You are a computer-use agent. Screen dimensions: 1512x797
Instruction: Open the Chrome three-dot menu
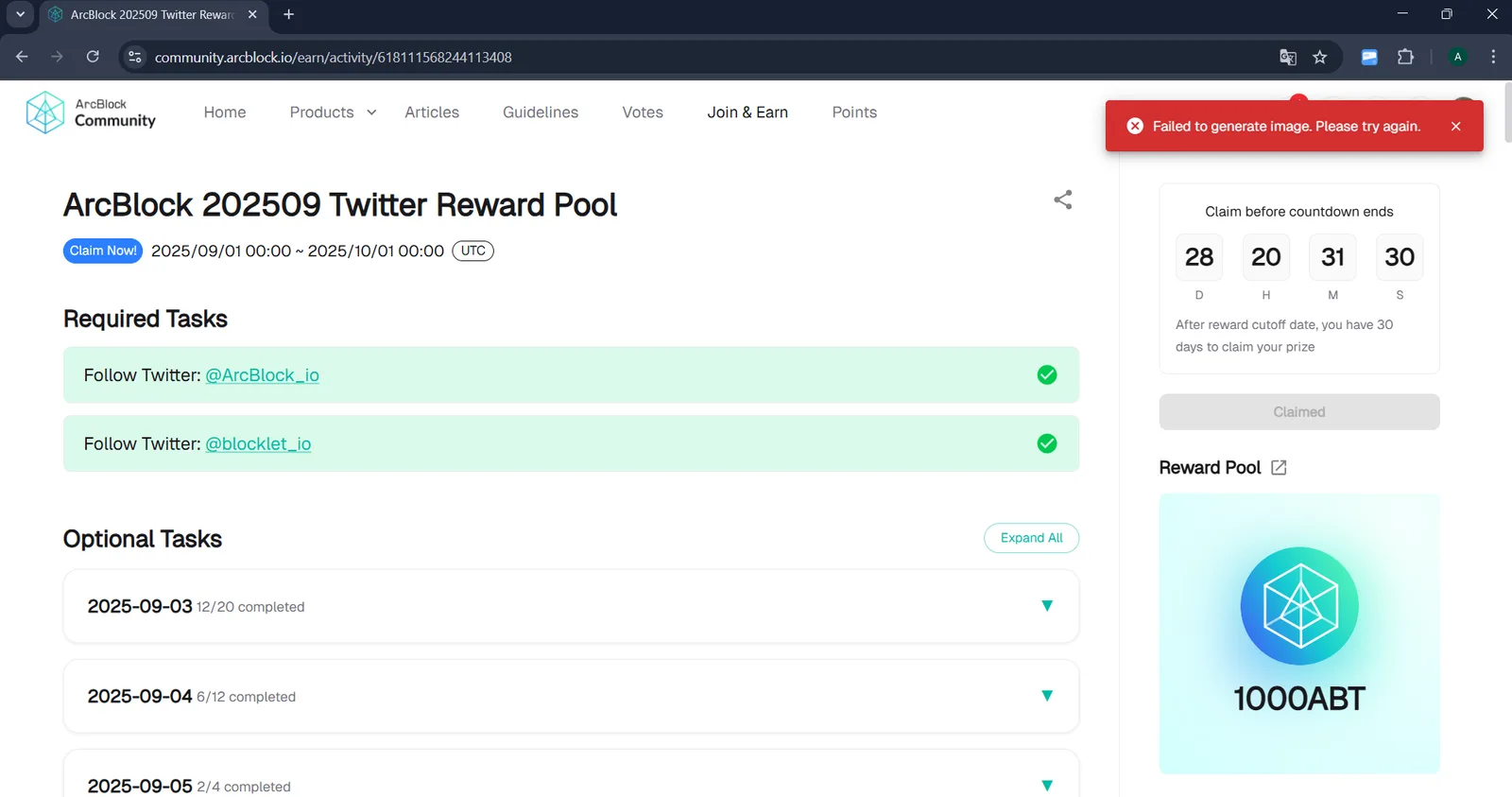[x=1493, y=57]
